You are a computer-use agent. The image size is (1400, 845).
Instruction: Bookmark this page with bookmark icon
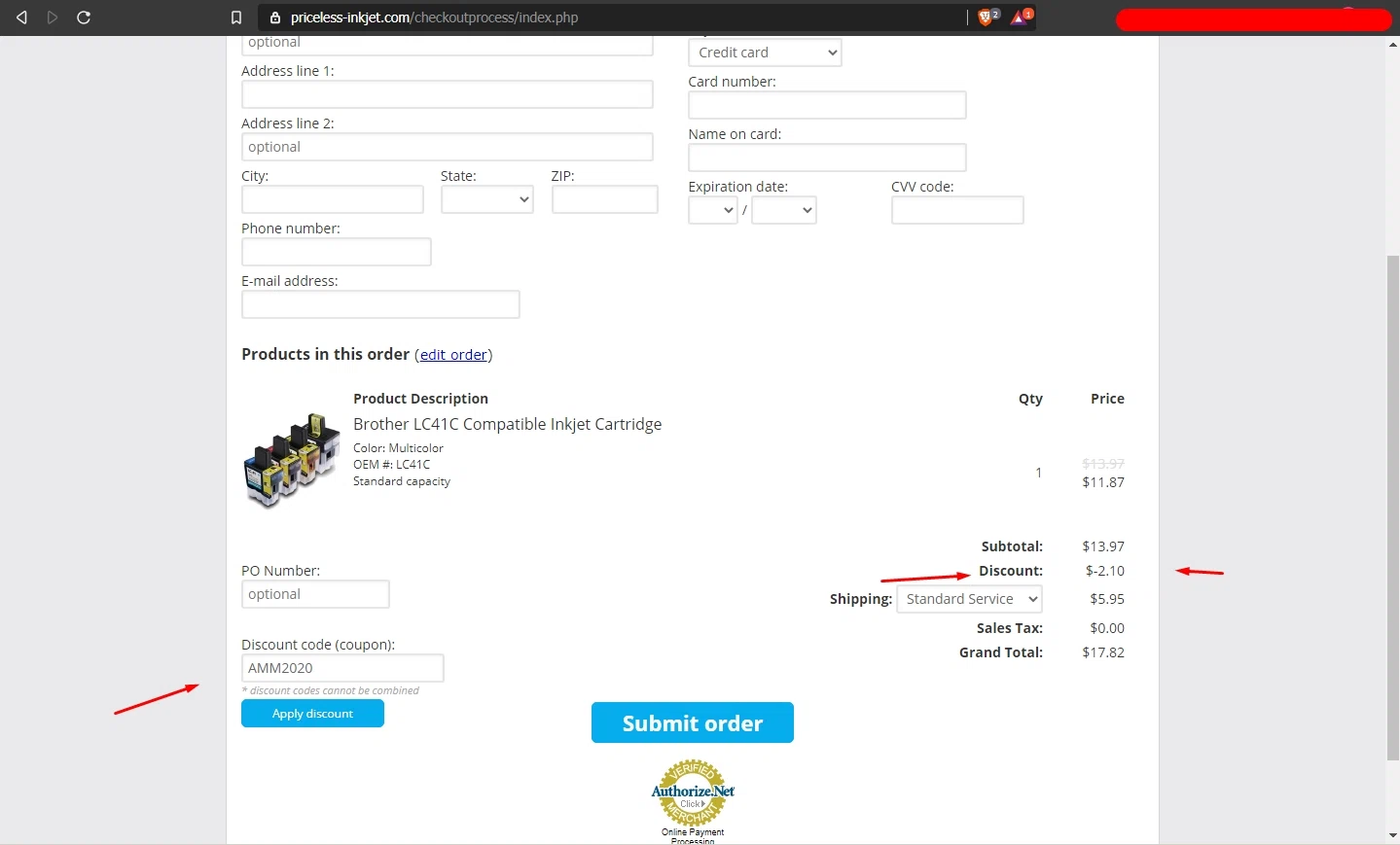[x=236, y=18]
